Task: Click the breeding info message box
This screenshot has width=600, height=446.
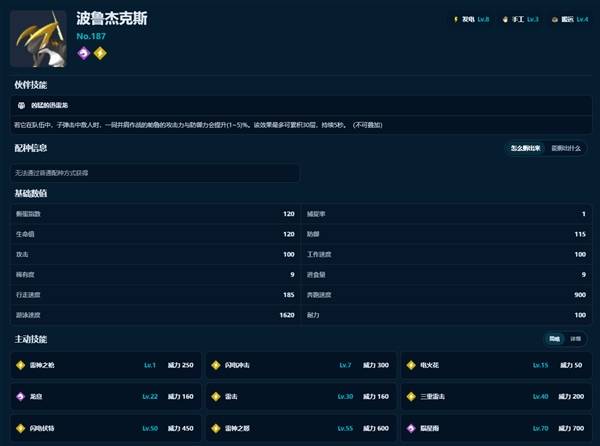Action: point(155,173)
